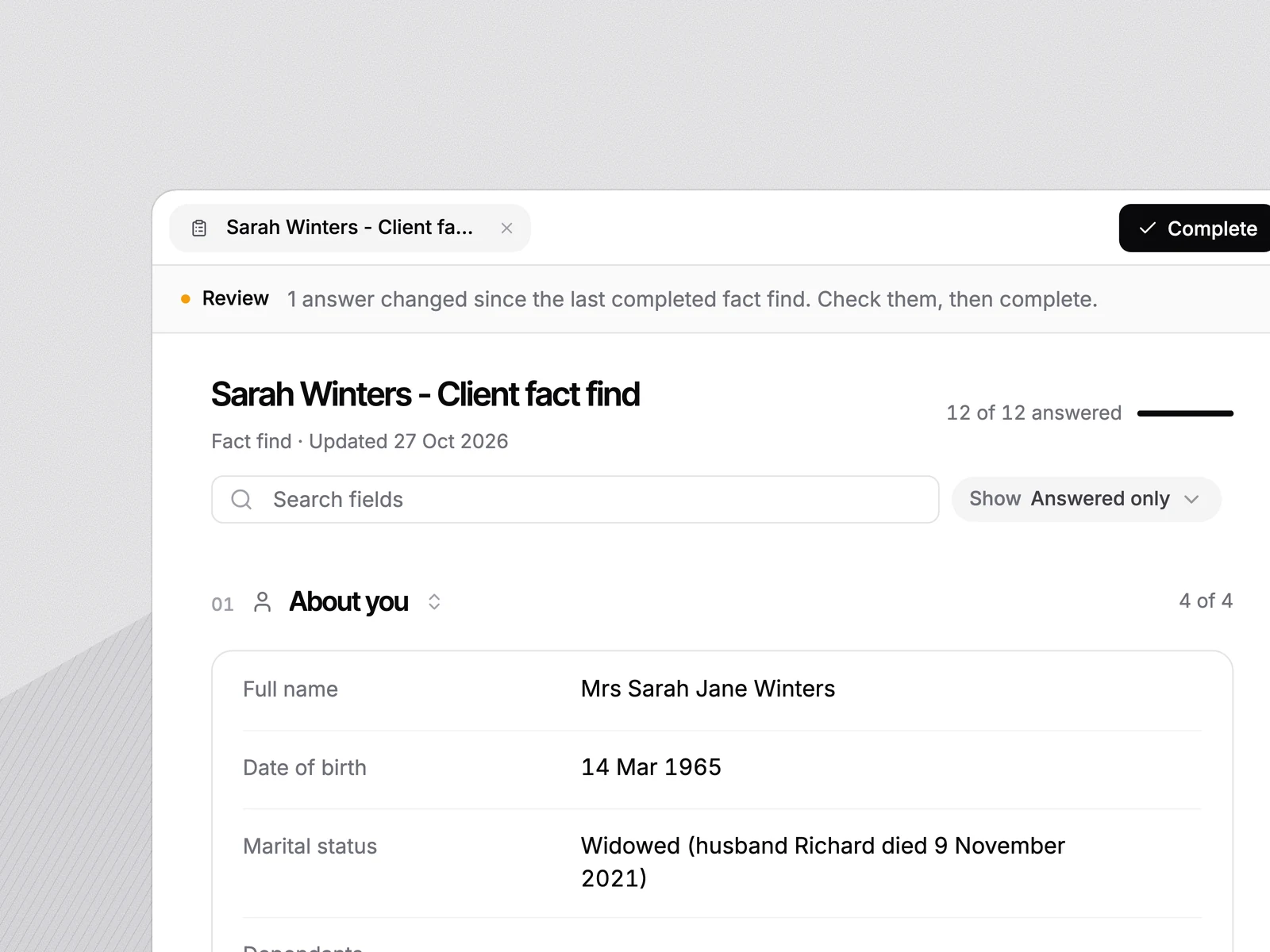Image resolution: width=1270 pixels, height=952 pixels.
Task: Click the 'Updated 27 Oct 2026' subtitle
Action: (x=408, y=441)
